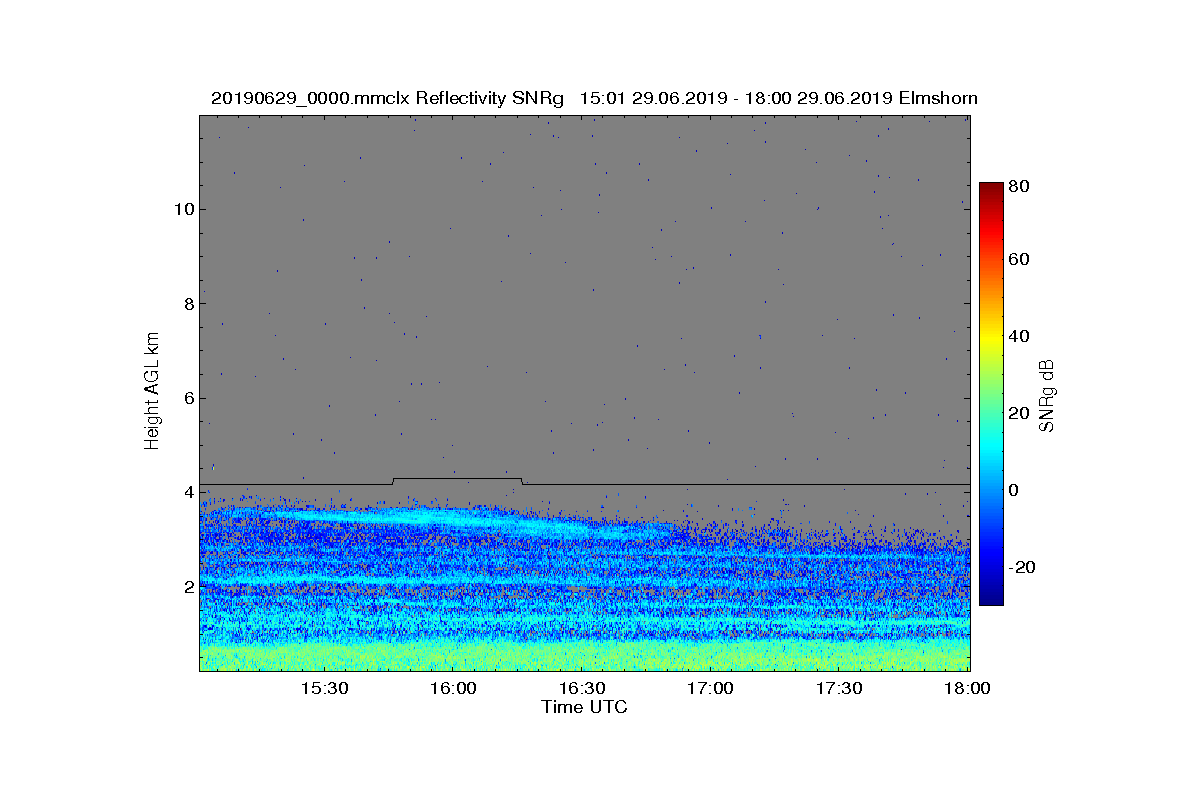Screen dimensions: 1200x800
Task: Click the 'Time UTC' axis label
Action: click(x=585, y=707)
